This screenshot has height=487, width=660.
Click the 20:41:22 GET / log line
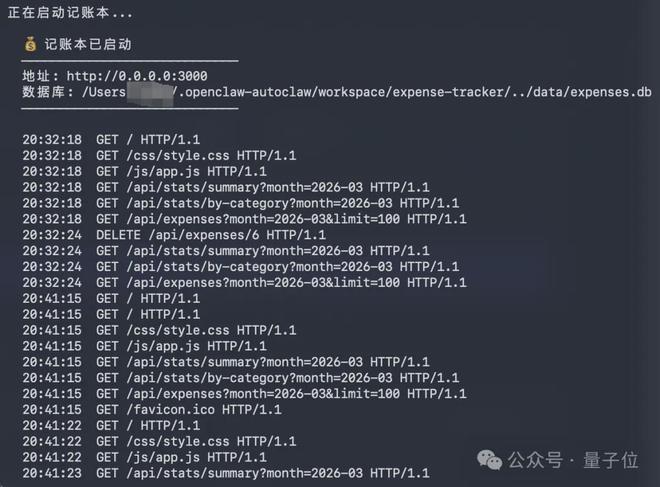coord(111,426)
